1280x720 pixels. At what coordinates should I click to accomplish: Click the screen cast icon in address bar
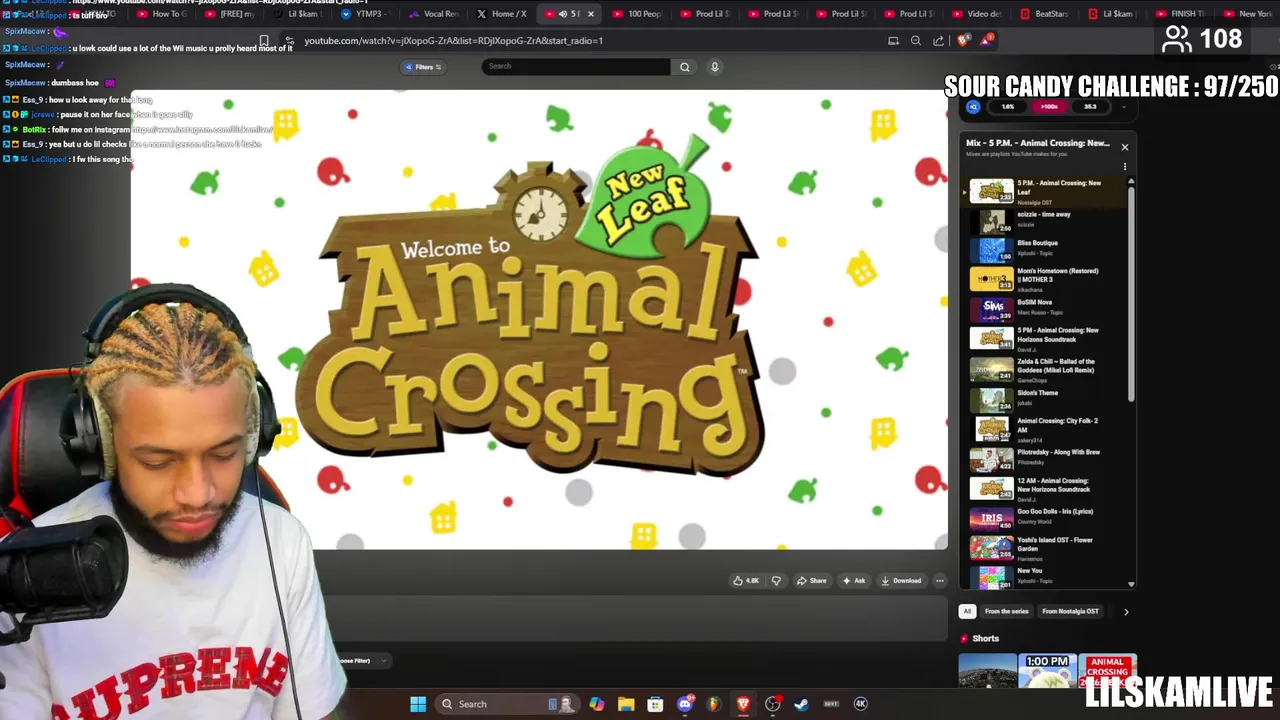tap(893, 41)
